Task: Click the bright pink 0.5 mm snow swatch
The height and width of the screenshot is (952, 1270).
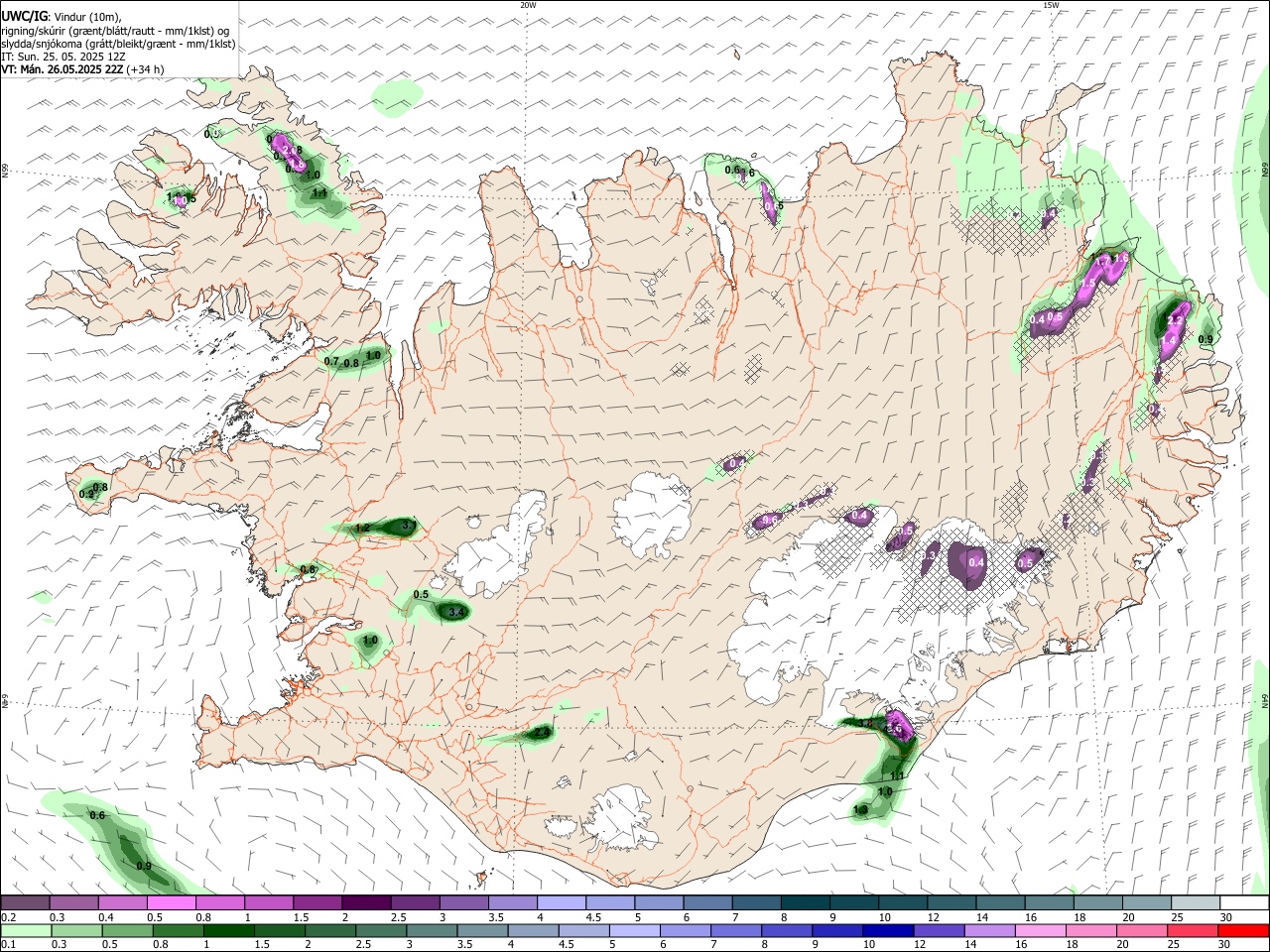Action: [171, 903]
